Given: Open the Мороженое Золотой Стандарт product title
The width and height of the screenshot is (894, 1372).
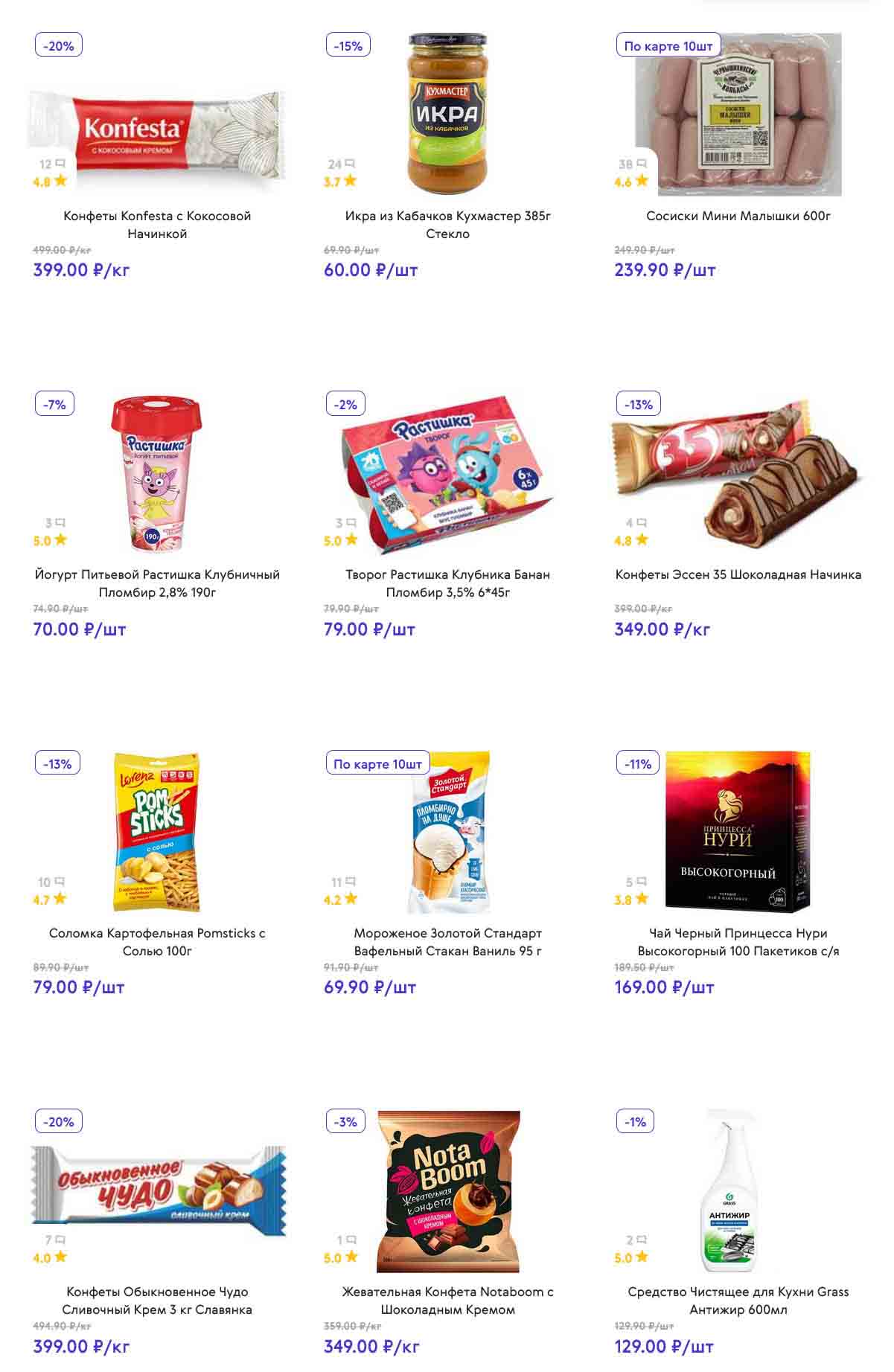Looking at the screenshot, I should [x=447, y=942].
